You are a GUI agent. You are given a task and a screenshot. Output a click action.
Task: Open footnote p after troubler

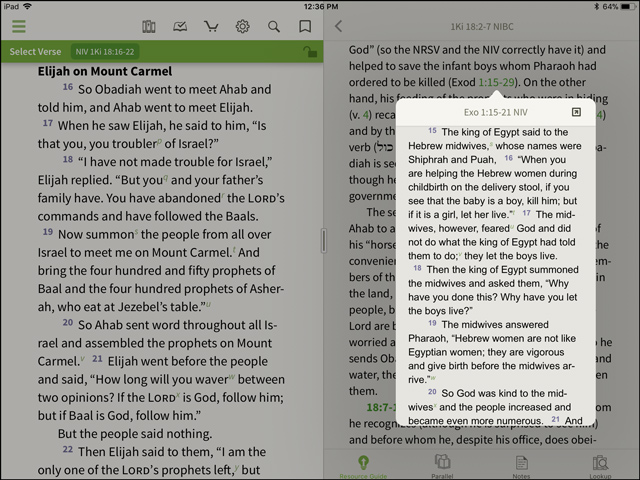159,141
